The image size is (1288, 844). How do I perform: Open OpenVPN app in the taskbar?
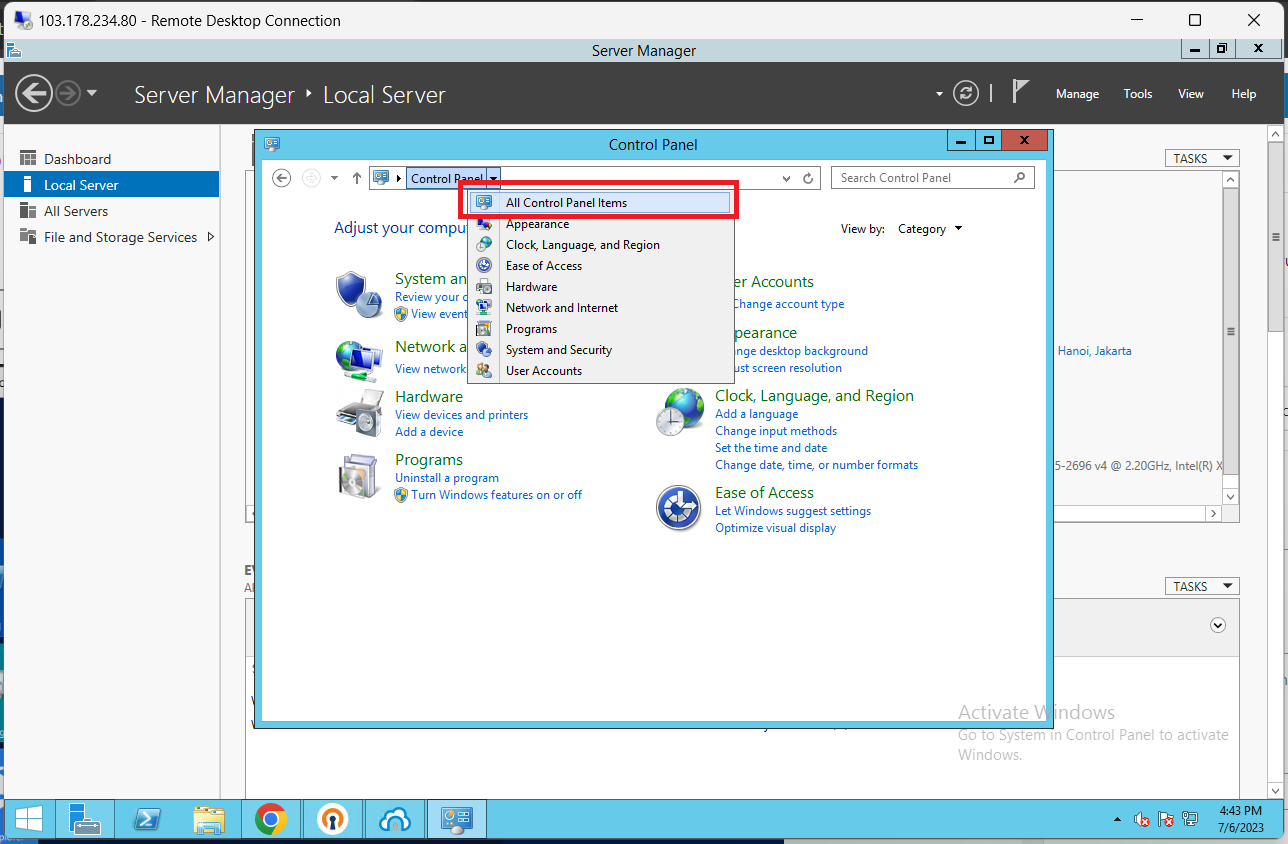pos(333,821)
